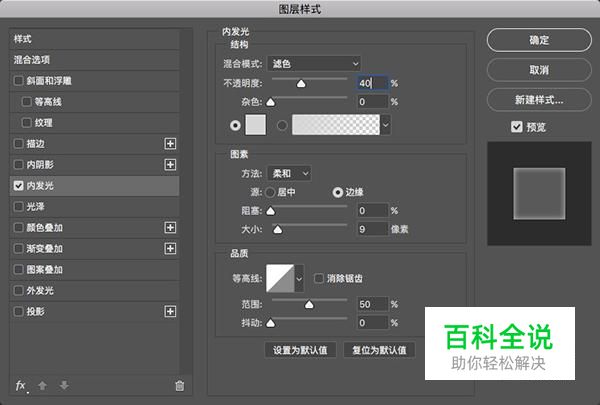Image resolution: width=600 pixels, height=405 pixels.
Task: Click the 抖动 jitter slider handle
Action: (x=271, y=323)
